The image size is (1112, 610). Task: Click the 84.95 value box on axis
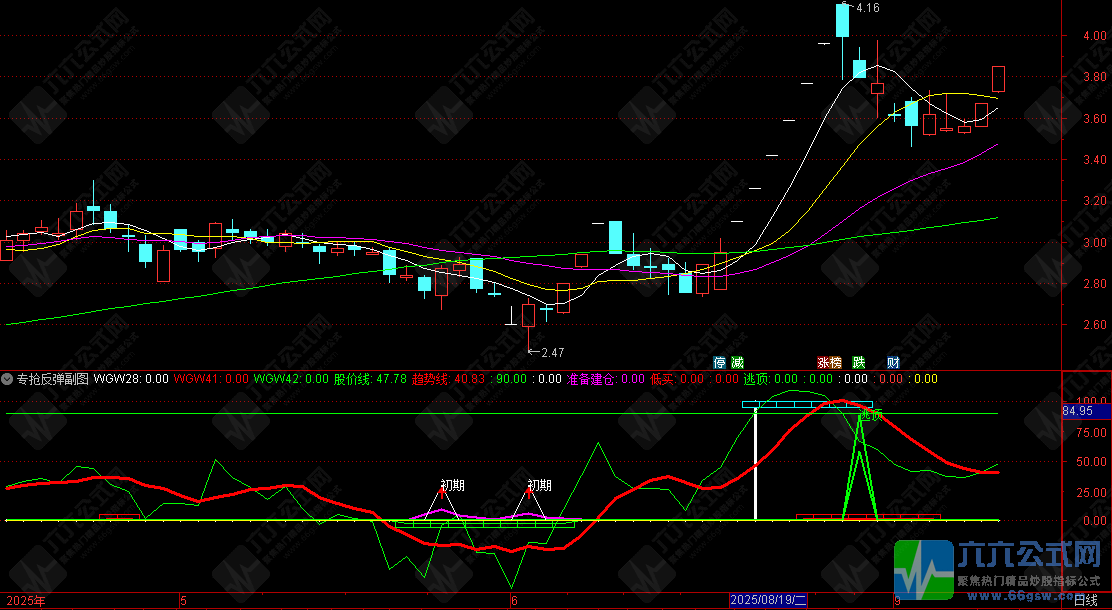click(1077, 411)
